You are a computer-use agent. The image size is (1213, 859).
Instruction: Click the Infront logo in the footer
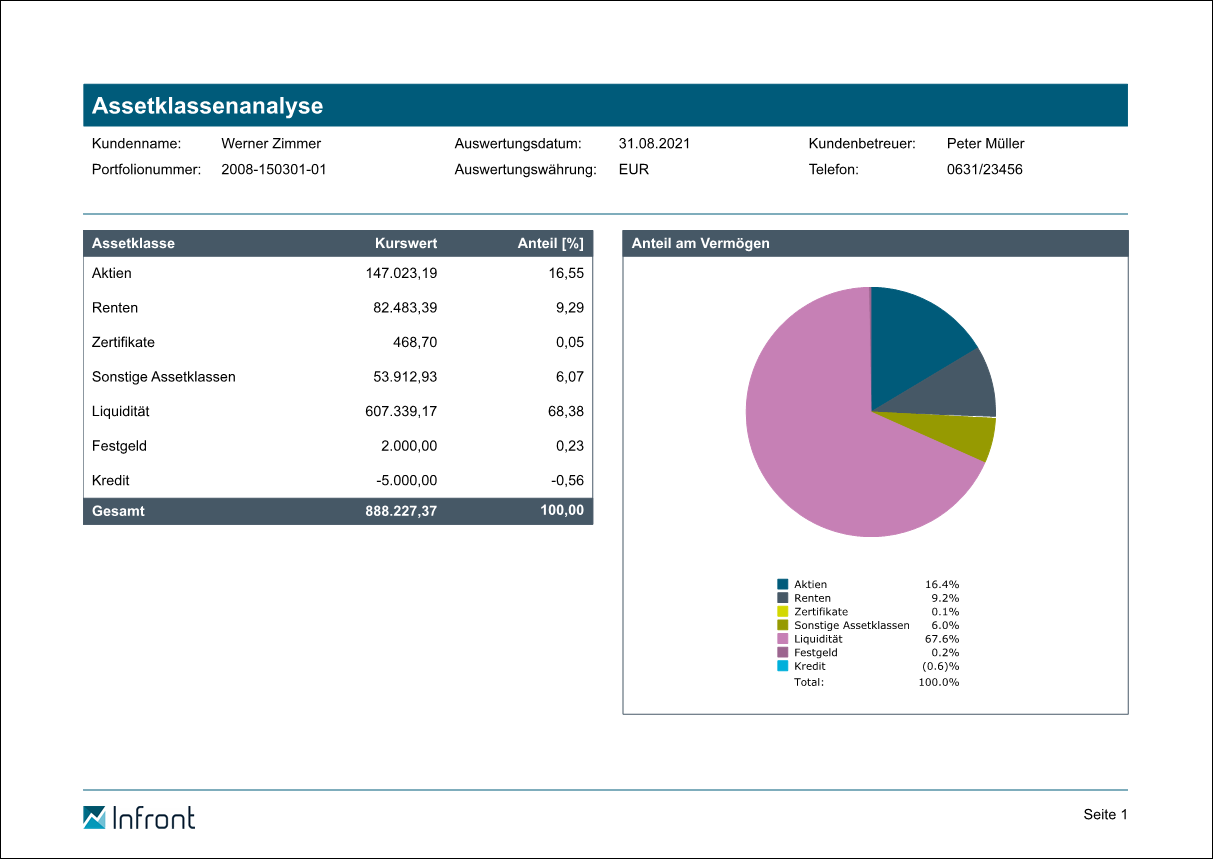point(139,817)
